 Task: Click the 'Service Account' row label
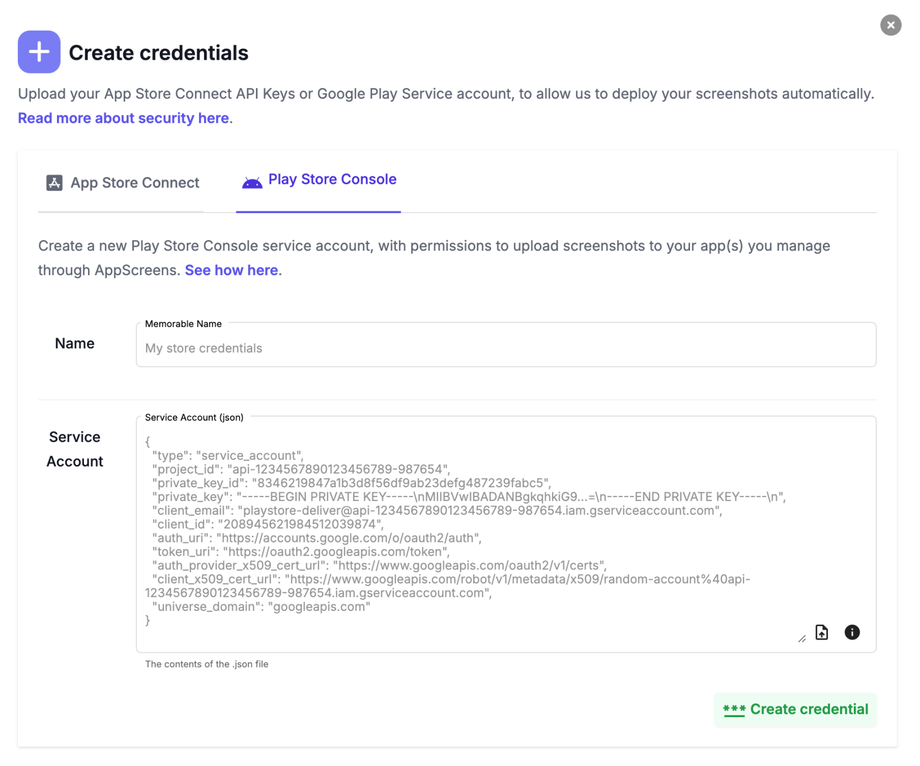pos(75,449)
